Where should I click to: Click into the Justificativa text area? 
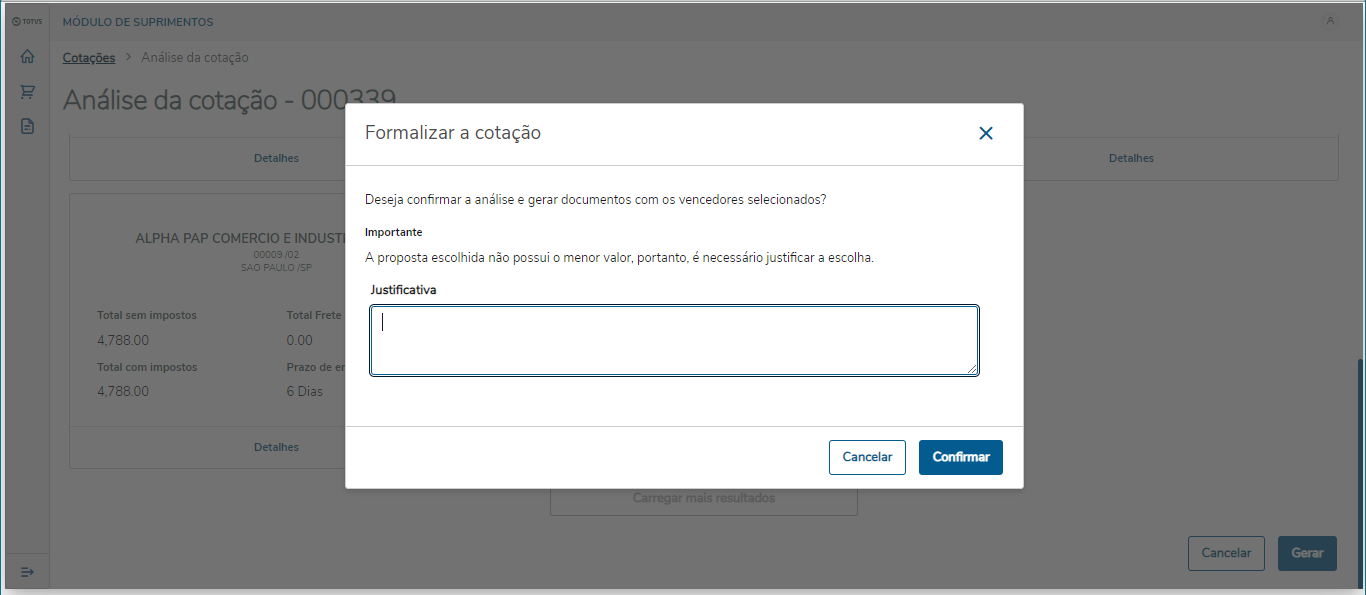coord(674,341)
